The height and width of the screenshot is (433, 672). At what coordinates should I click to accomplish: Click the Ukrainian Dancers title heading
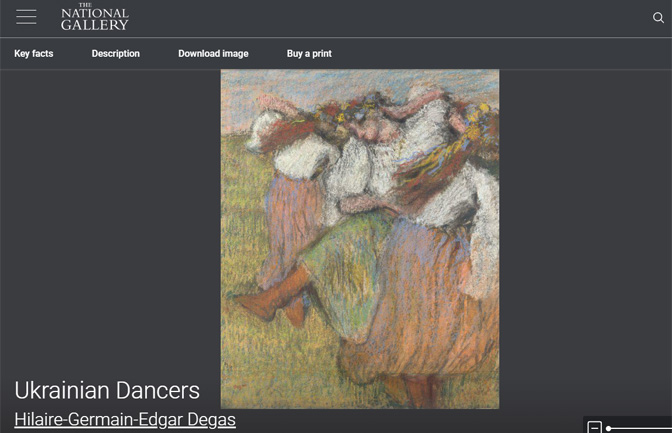click(107, 390)
